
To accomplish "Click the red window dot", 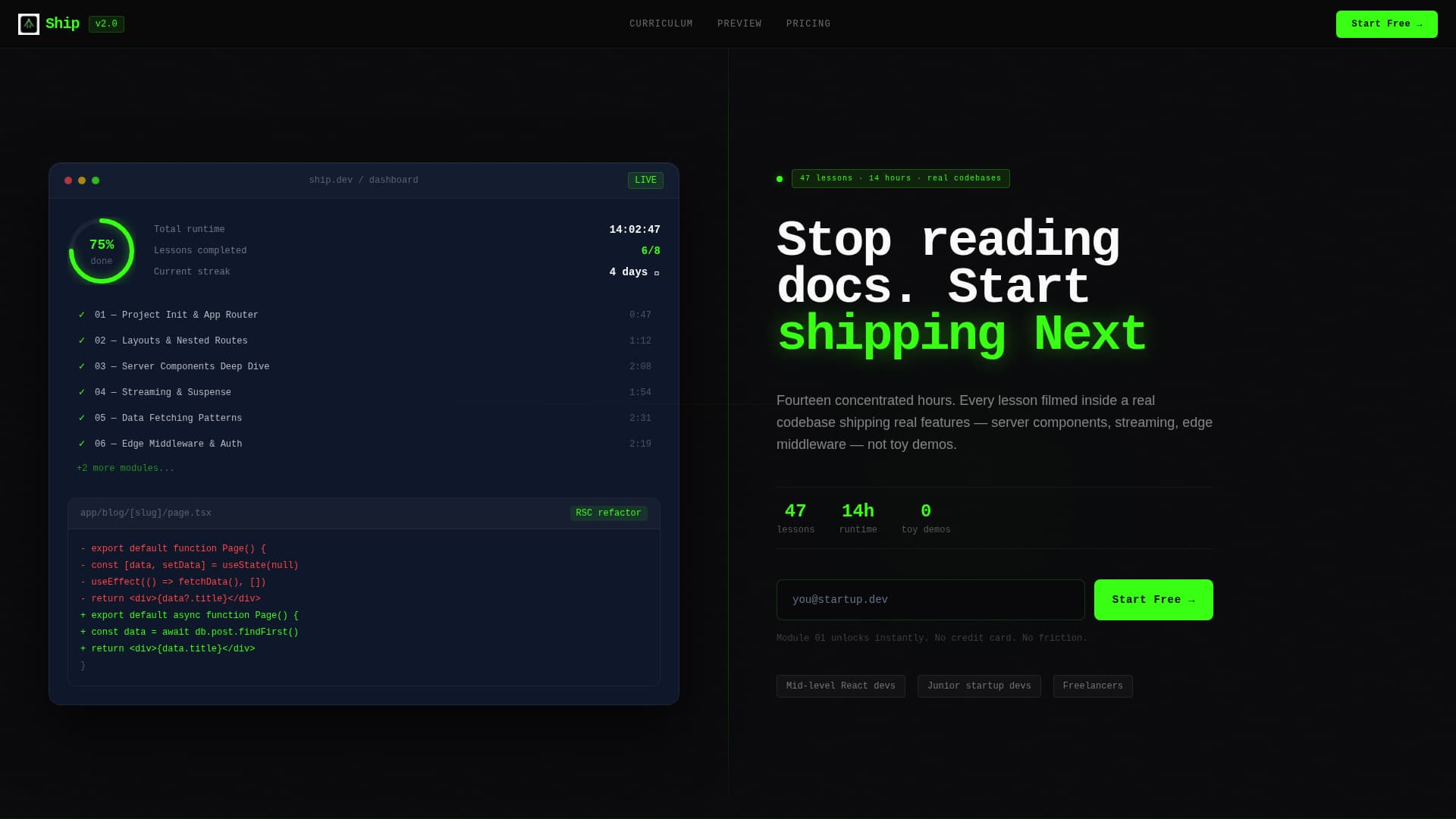I will point(68,180).
